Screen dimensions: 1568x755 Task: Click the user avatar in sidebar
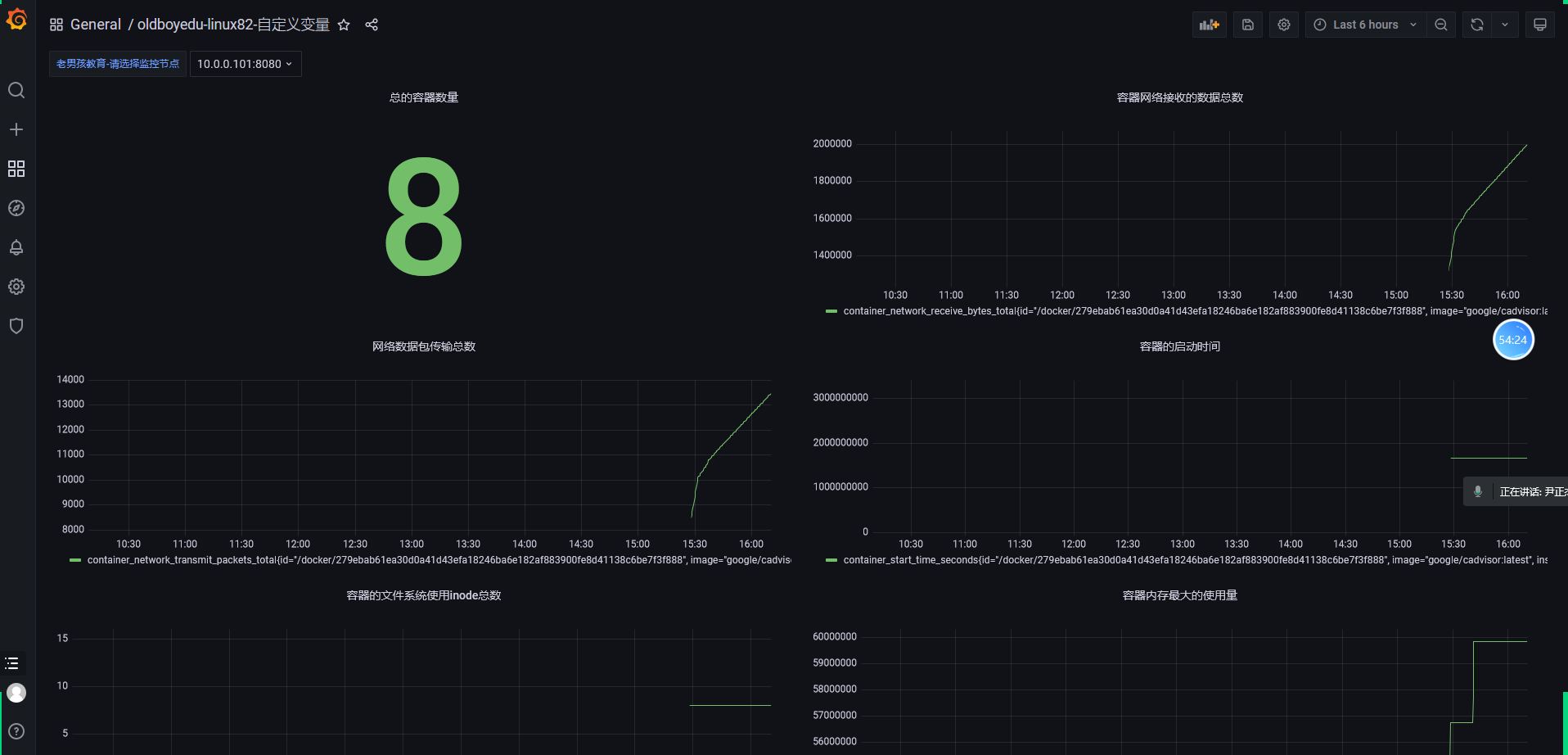(16, 693)
